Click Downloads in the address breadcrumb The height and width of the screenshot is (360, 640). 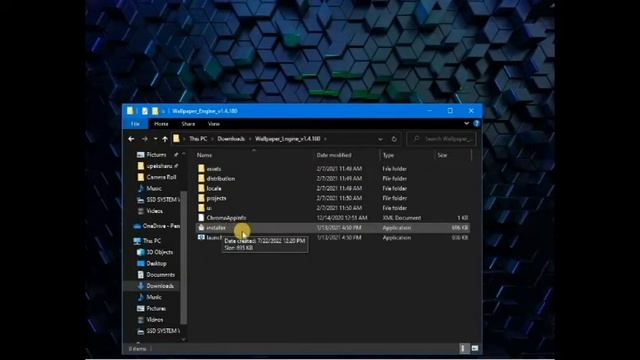pos(231,139)
